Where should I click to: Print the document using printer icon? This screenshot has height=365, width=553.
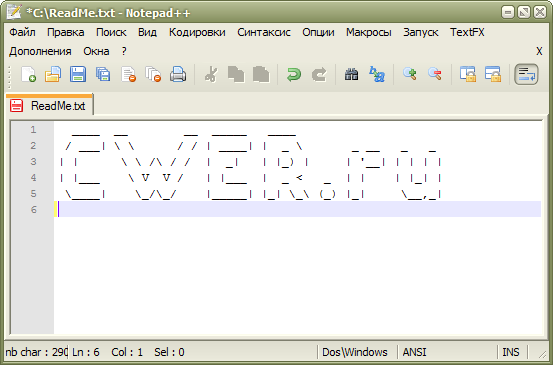point(178,74)
